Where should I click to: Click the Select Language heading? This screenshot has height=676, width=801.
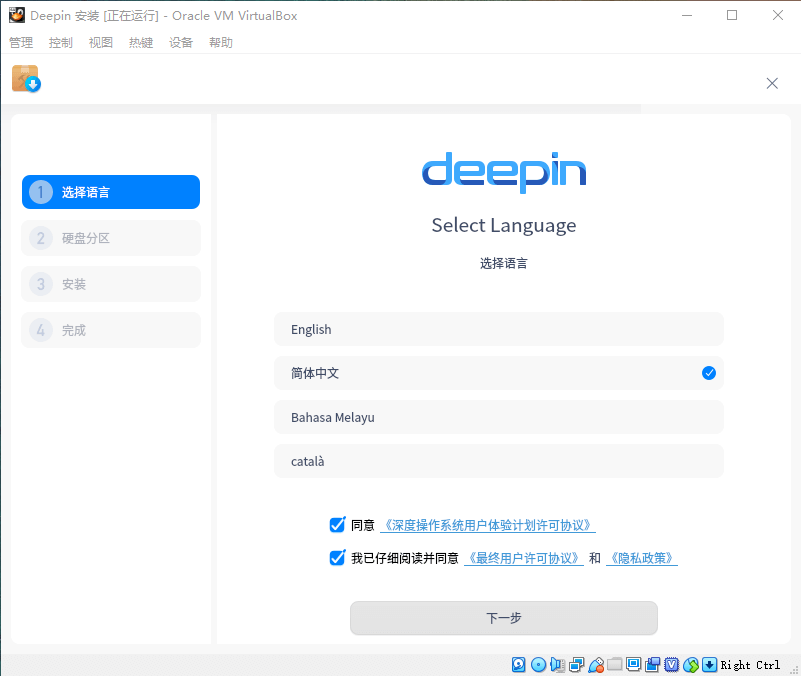(504, 225)
